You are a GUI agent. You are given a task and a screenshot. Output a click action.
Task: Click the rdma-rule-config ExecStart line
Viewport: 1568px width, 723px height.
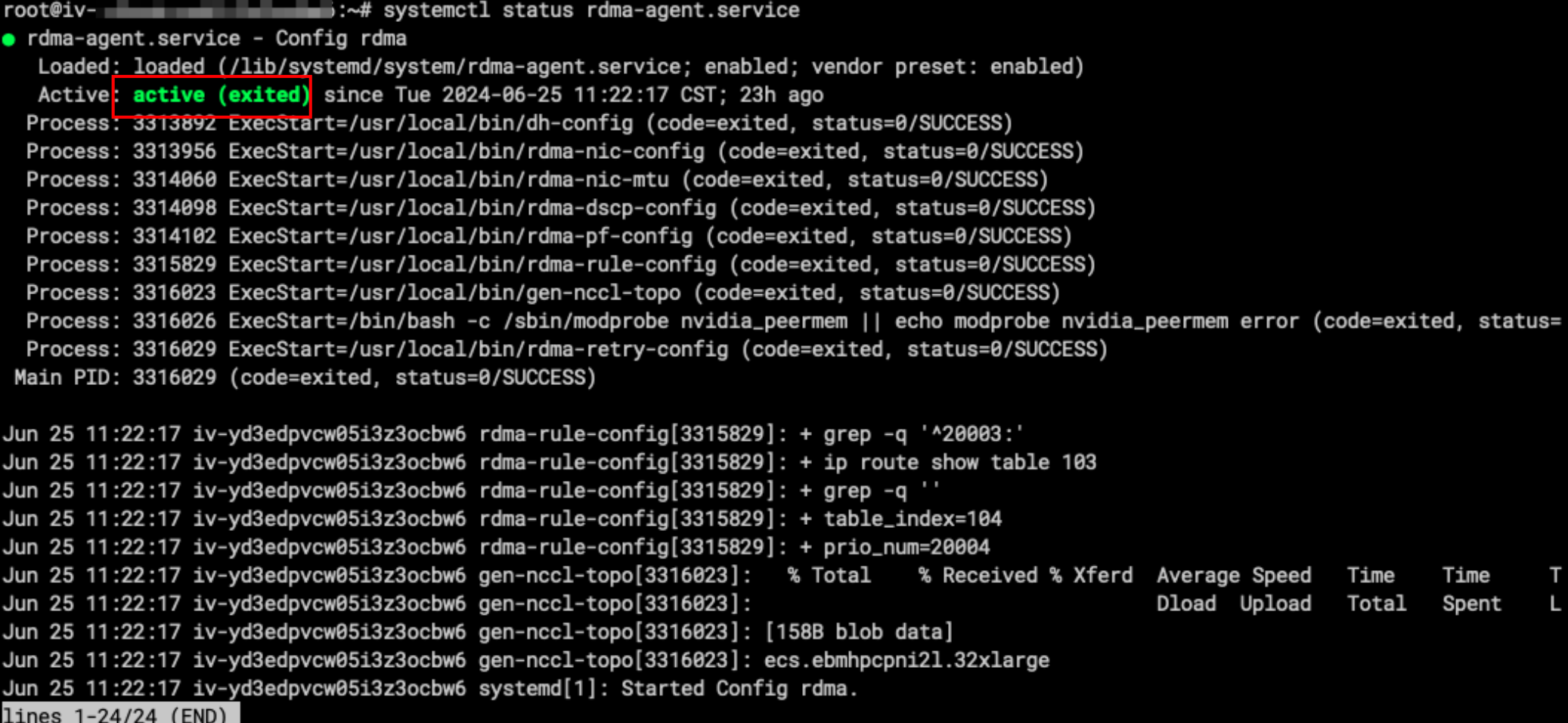561,265
